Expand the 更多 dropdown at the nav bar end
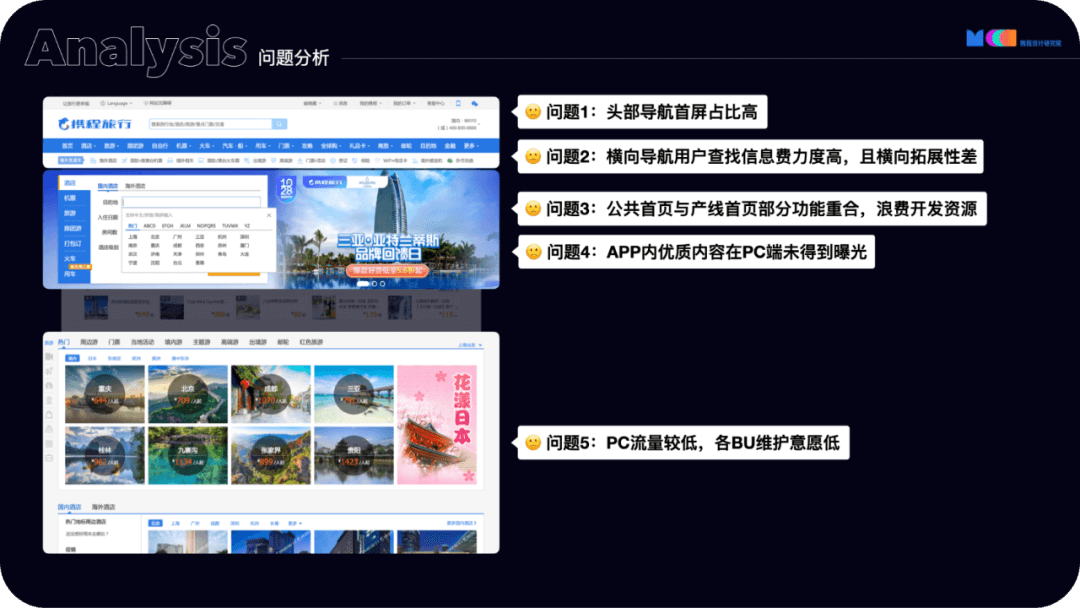This screenshot has height=608, width=1080. [471, 146]
